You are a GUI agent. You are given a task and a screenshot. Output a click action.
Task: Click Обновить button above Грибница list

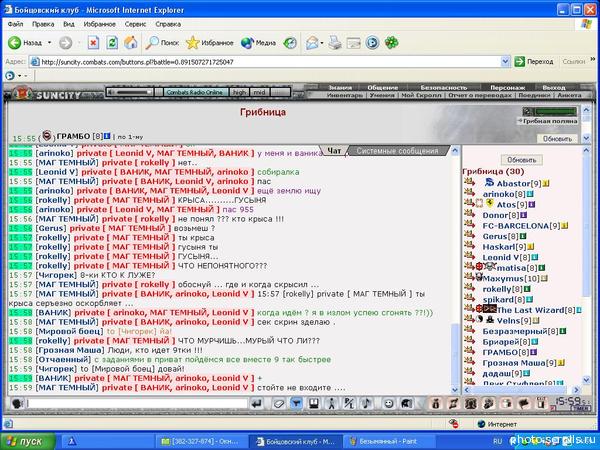(x=522, y=160)
